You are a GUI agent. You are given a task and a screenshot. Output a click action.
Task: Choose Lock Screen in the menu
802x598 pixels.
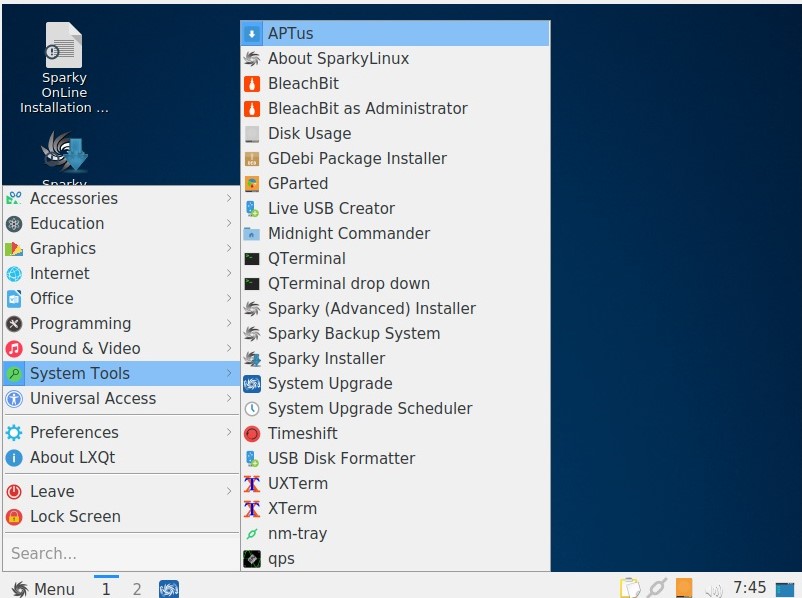tap(121, 517)
